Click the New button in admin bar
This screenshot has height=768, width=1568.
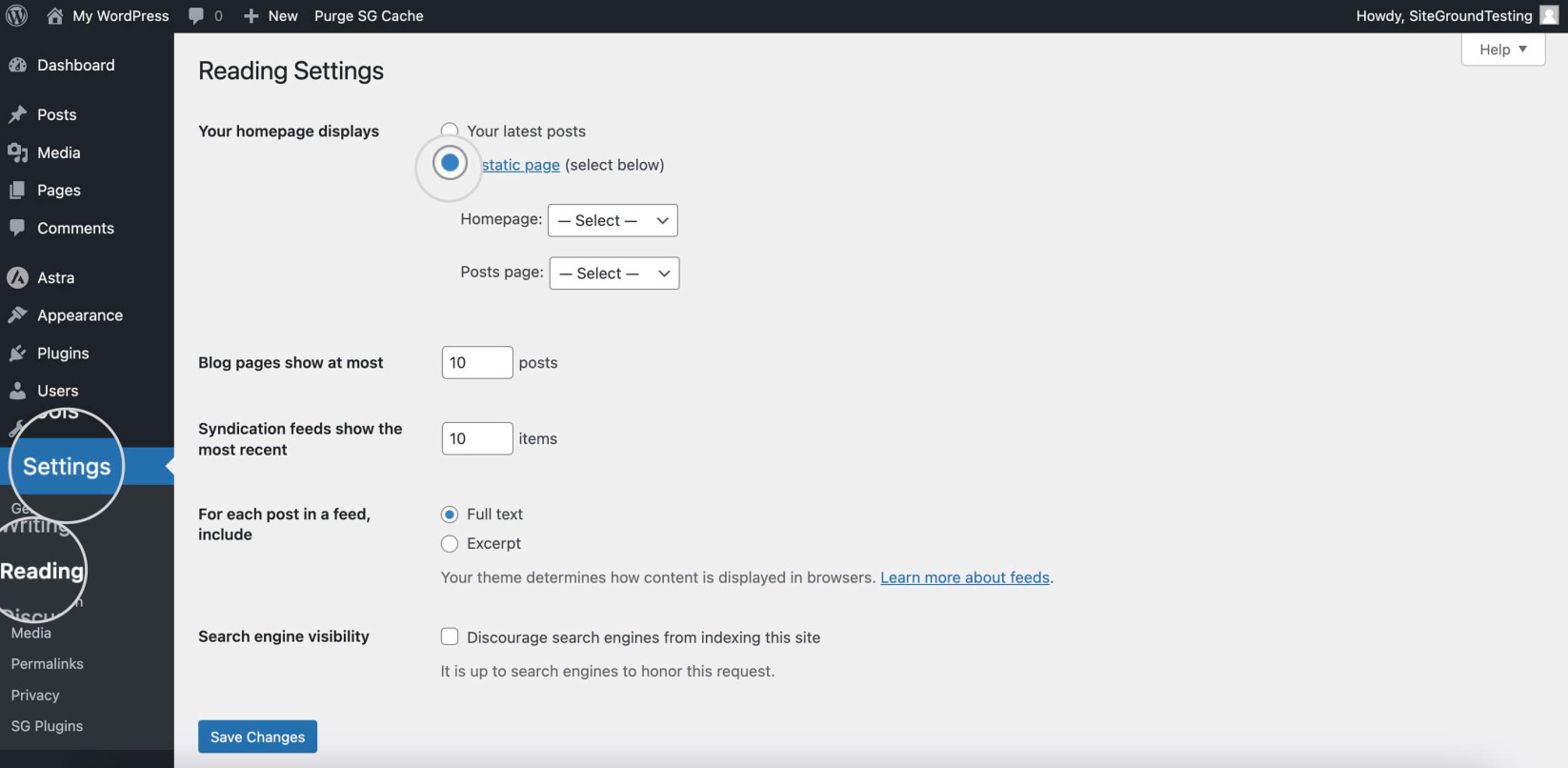pos(271,16)
